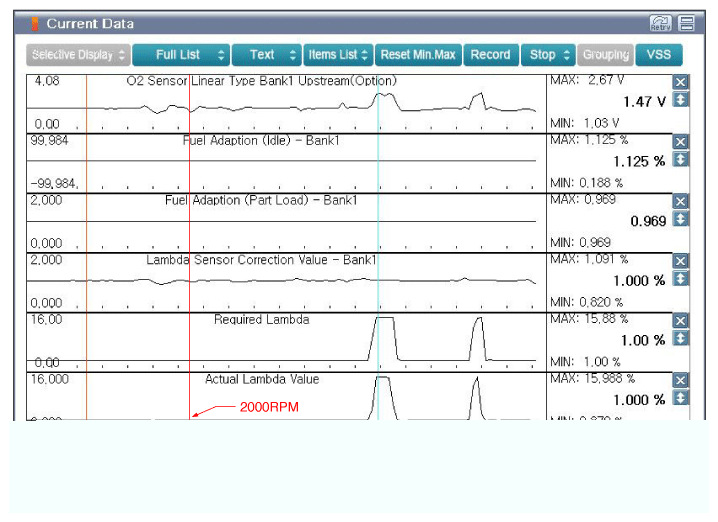Toggle up-down arrows icon for Fuel Adaption Idle
The width and height of the screenshot is (718, 522).
(681, 159)
